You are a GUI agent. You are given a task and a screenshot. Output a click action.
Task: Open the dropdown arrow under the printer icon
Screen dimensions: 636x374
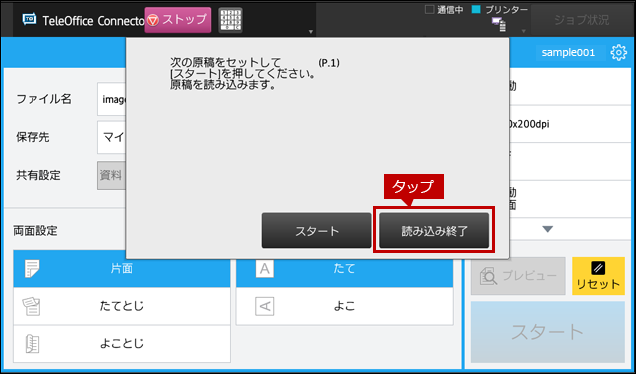523,31
